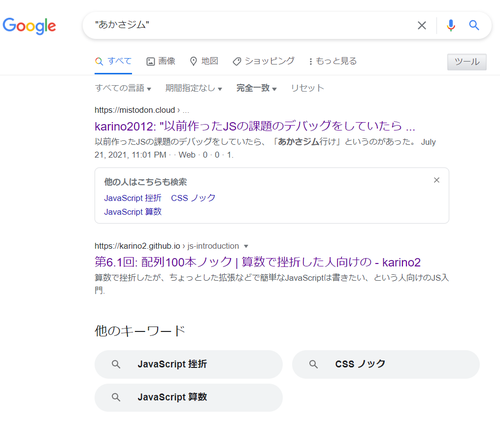500x427 pixels.
Task: Go to Google home via logo
Action: click(29, 26)
